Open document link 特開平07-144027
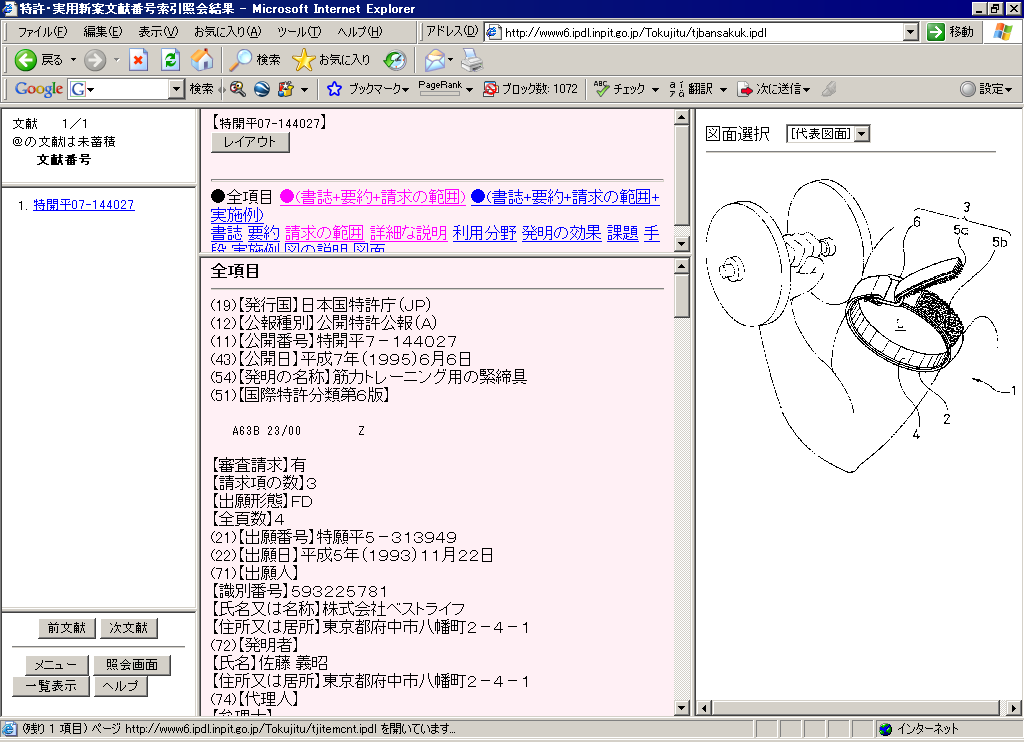This screenshot has width=1024, height=742. 84,204
